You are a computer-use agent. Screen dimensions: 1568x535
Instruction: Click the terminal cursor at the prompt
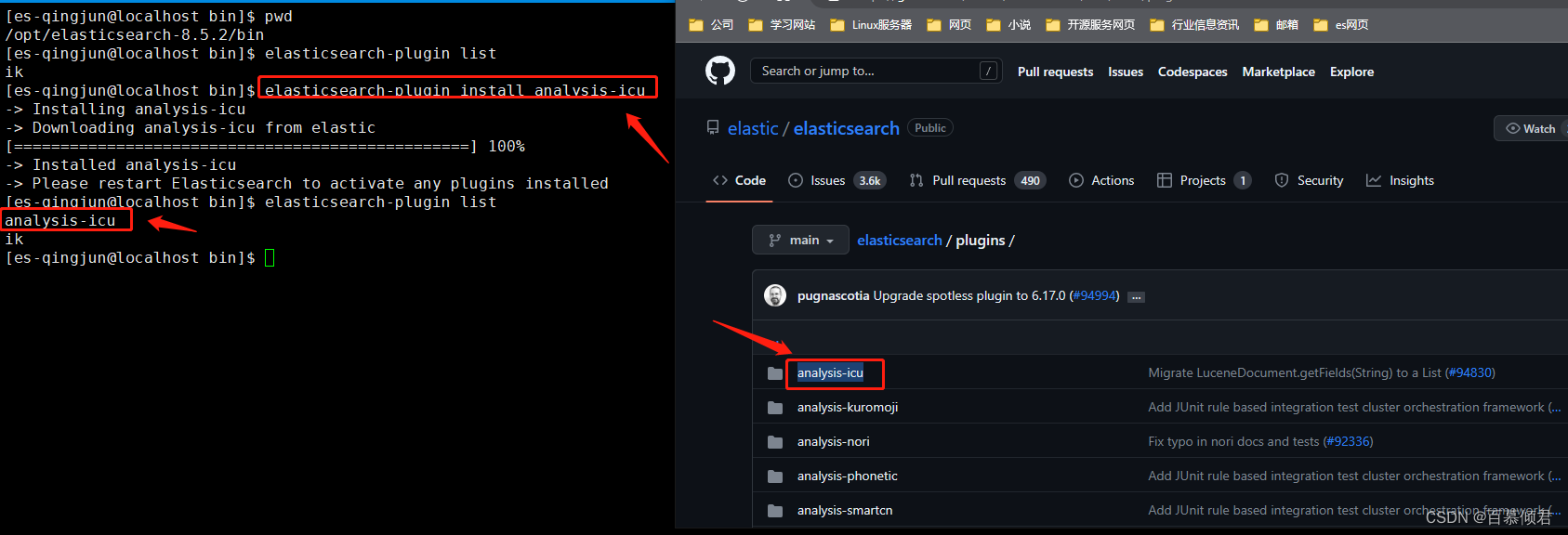click(x=270, y=257)
